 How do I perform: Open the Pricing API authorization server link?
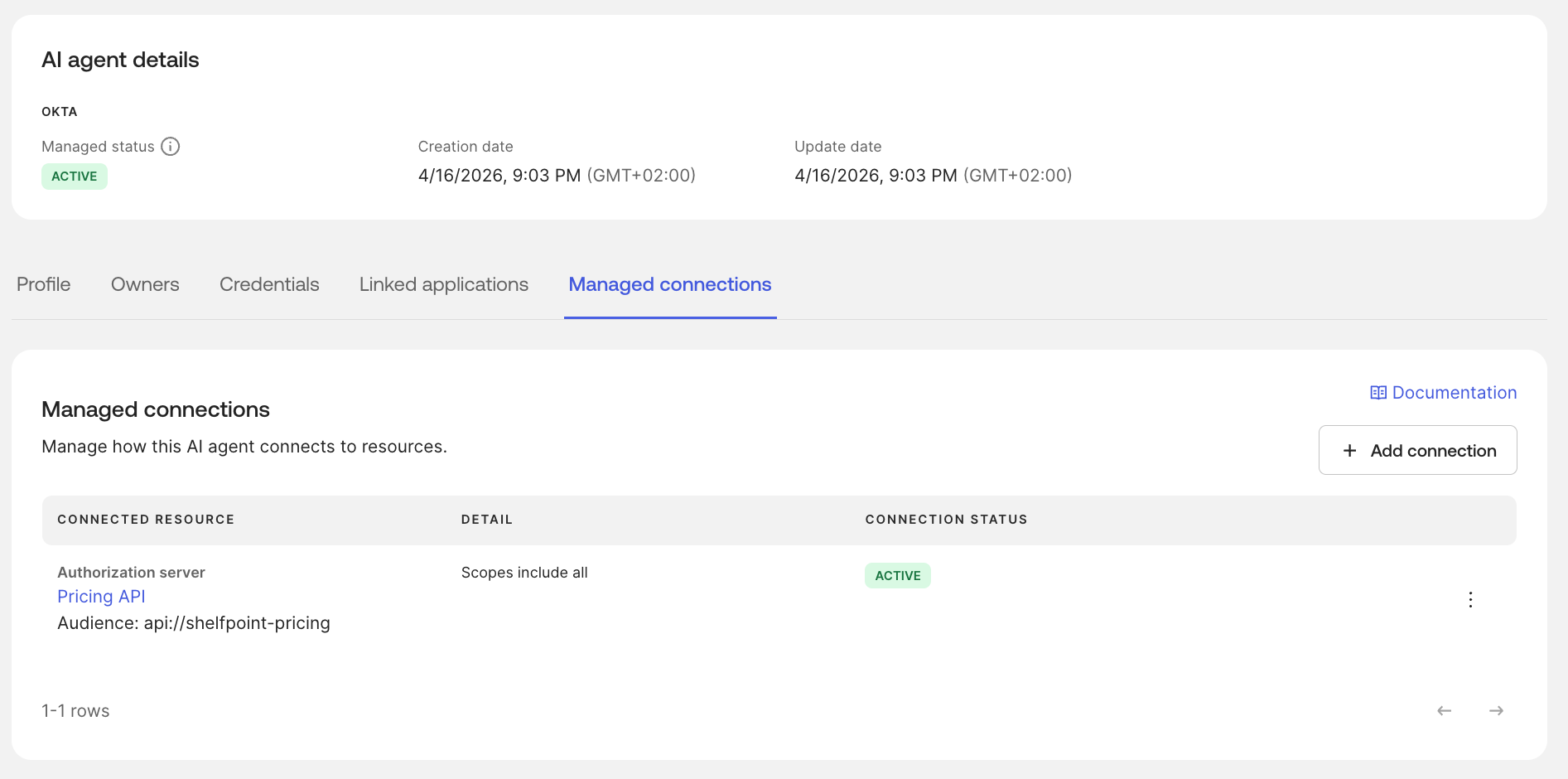[101, 596]
